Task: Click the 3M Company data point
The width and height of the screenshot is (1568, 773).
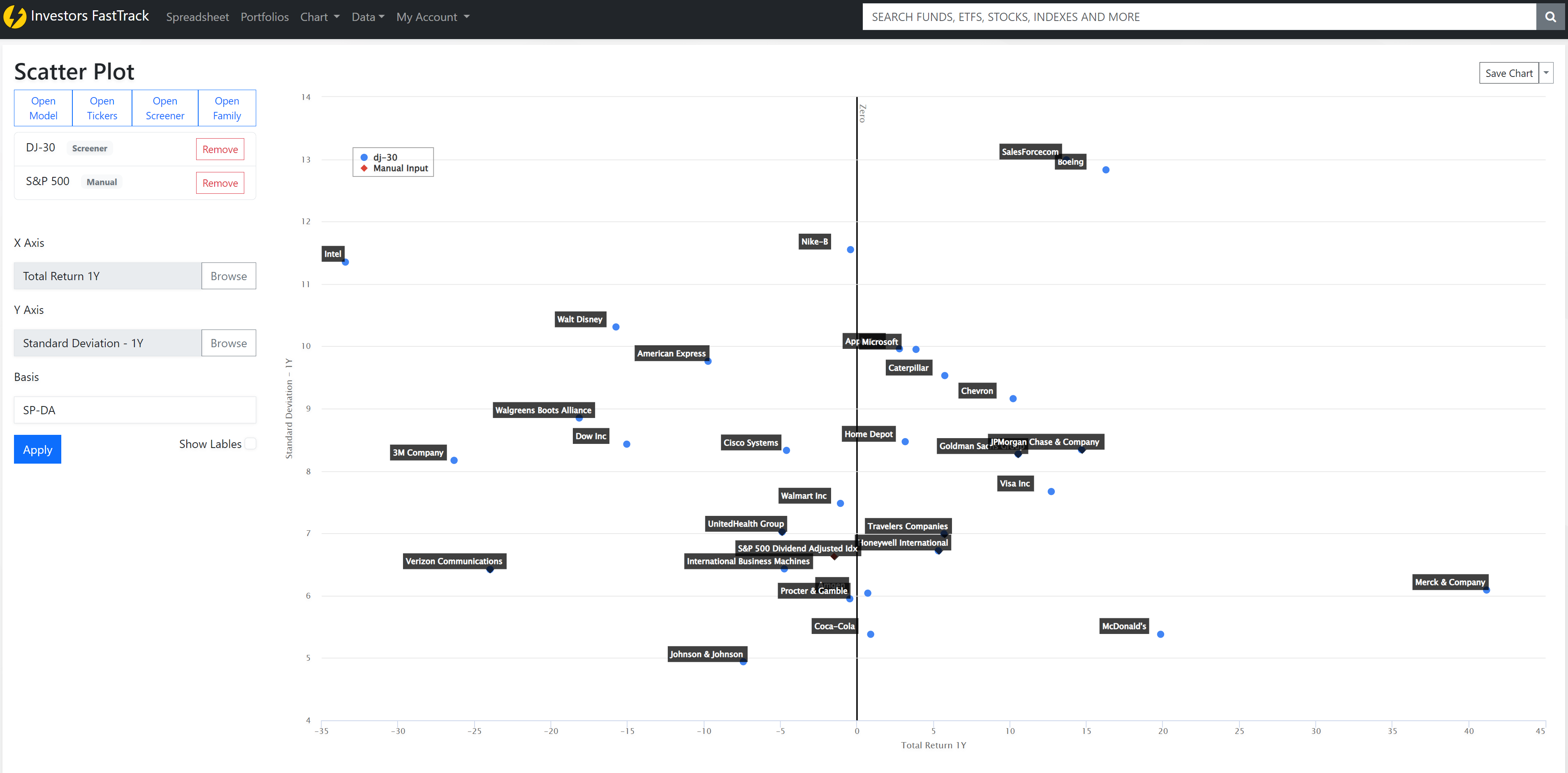Action: 454,460
